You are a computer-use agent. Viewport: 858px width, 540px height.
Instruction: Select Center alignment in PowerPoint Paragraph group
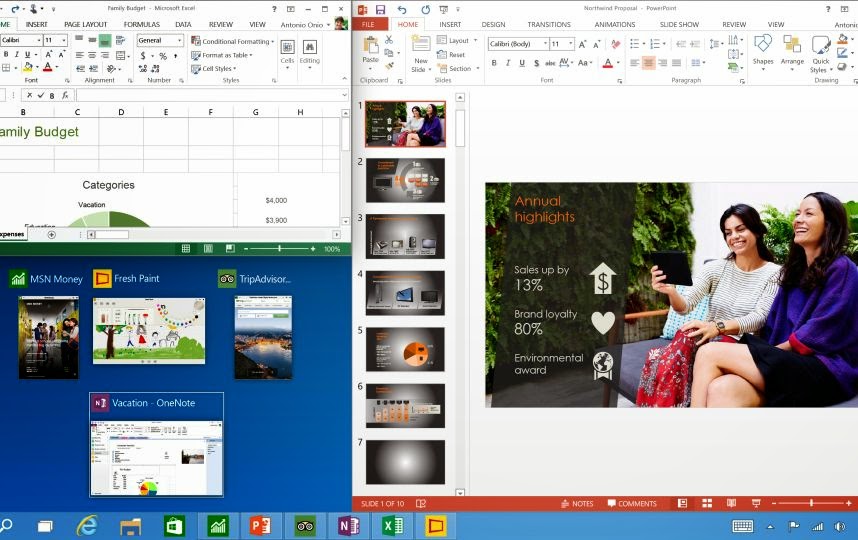click(648, 63)
